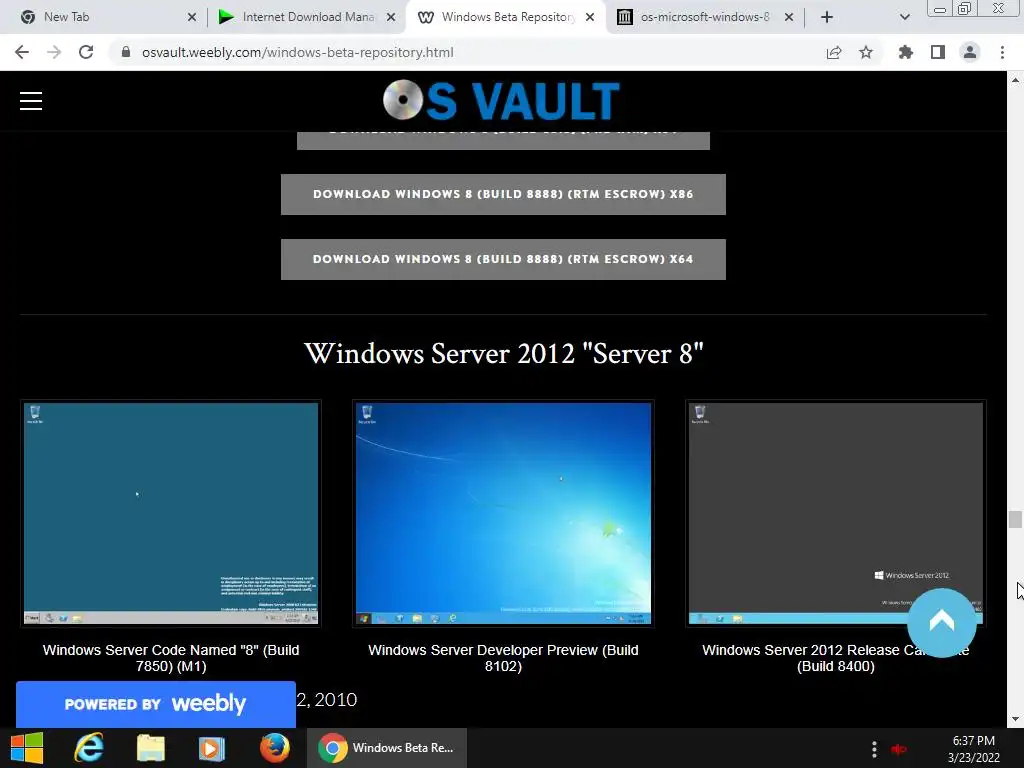This screenshot has height=768, width=1024.
Task: Close the New Tab tab
Action: click(192, 17)
